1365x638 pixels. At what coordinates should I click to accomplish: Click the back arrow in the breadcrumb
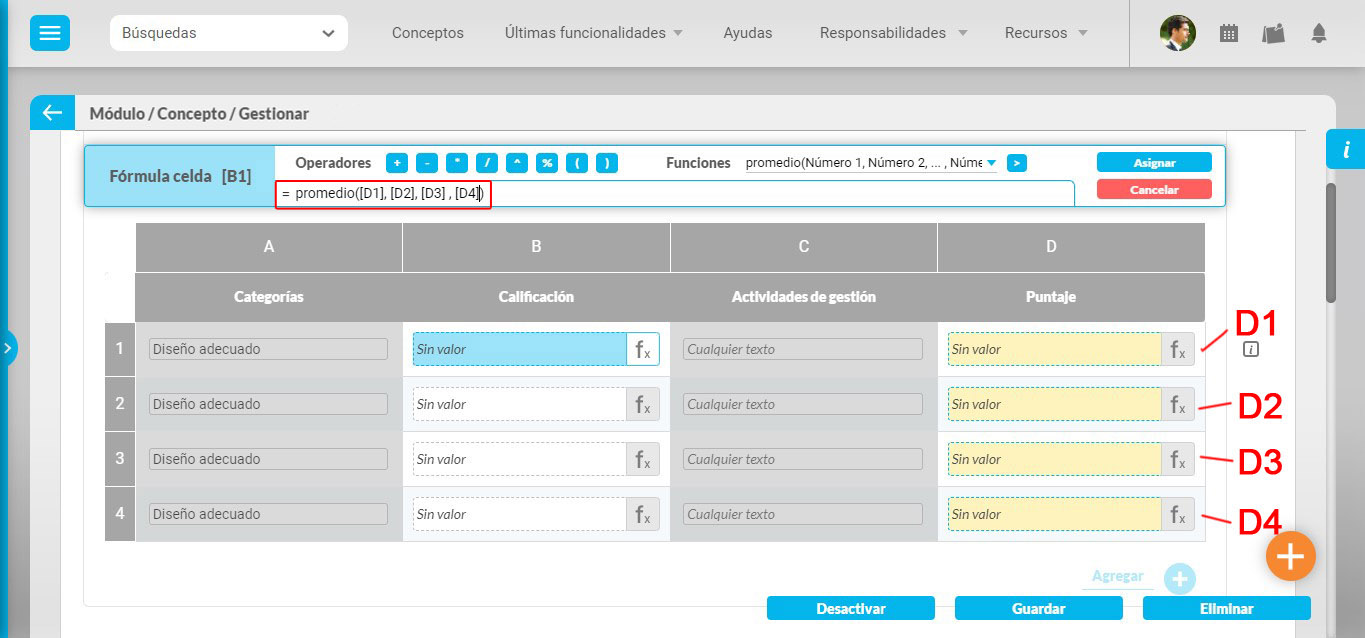pyautogui.click(x=52, y=113)
